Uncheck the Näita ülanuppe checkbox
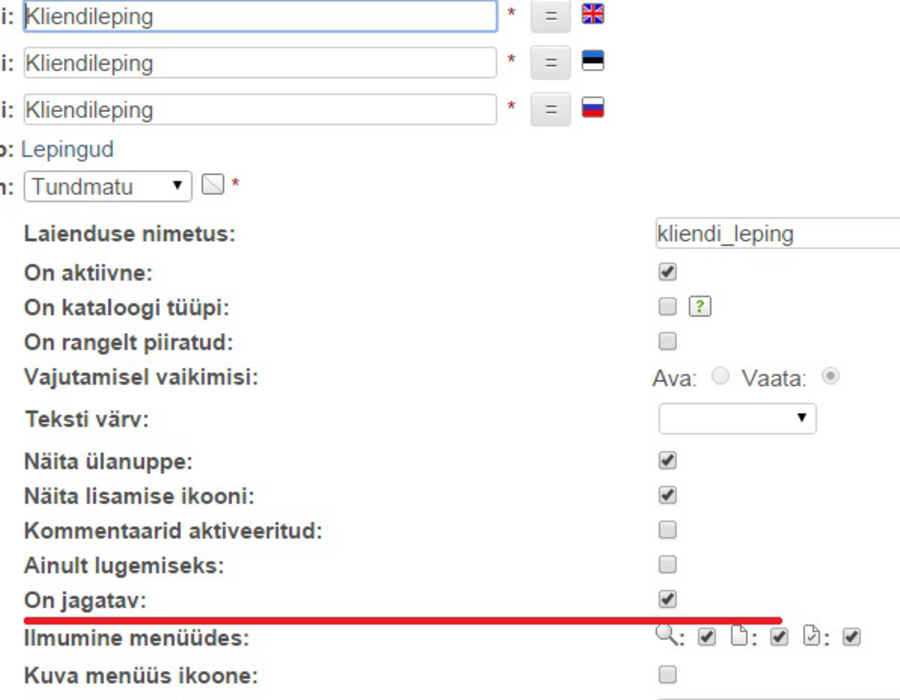900x700 pixels. [x=668, y=460]
